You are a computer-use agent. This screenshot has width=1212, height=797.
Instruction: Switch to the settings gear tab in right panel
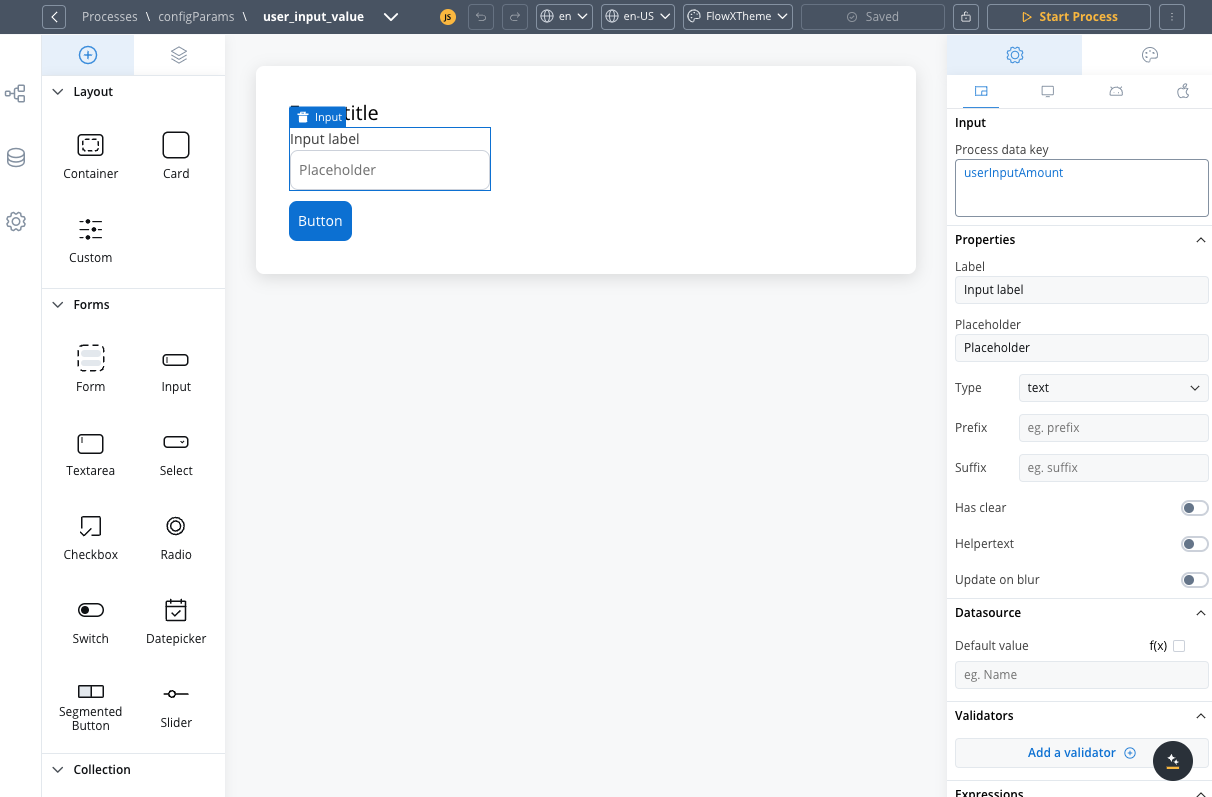point(1014,55)
